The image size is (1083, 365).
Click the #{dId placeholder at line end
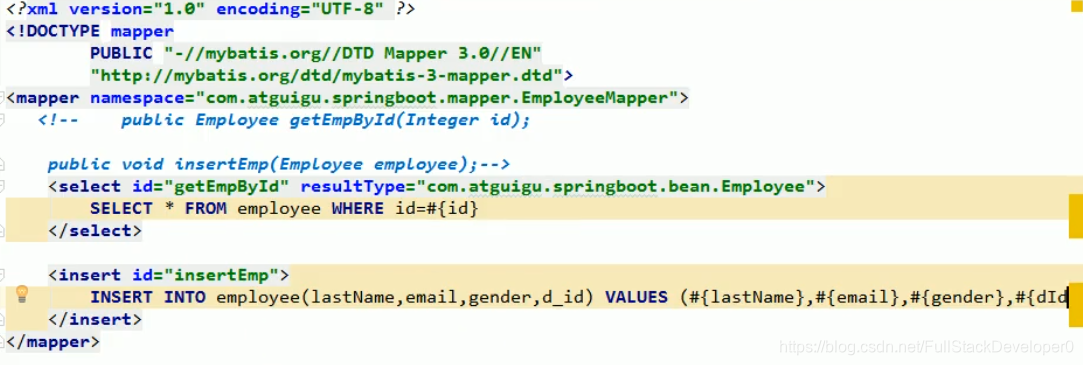(x=1042, y=297)
